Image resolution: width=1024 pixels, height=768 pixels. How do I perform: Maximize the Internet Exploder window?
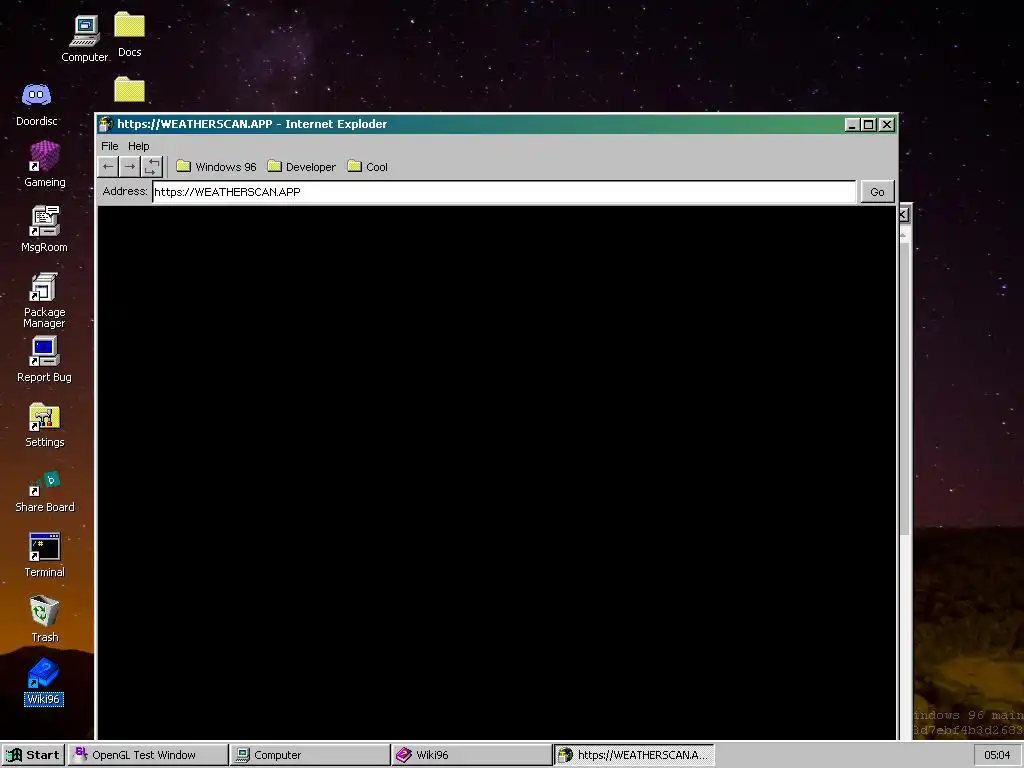coord(869,124)
